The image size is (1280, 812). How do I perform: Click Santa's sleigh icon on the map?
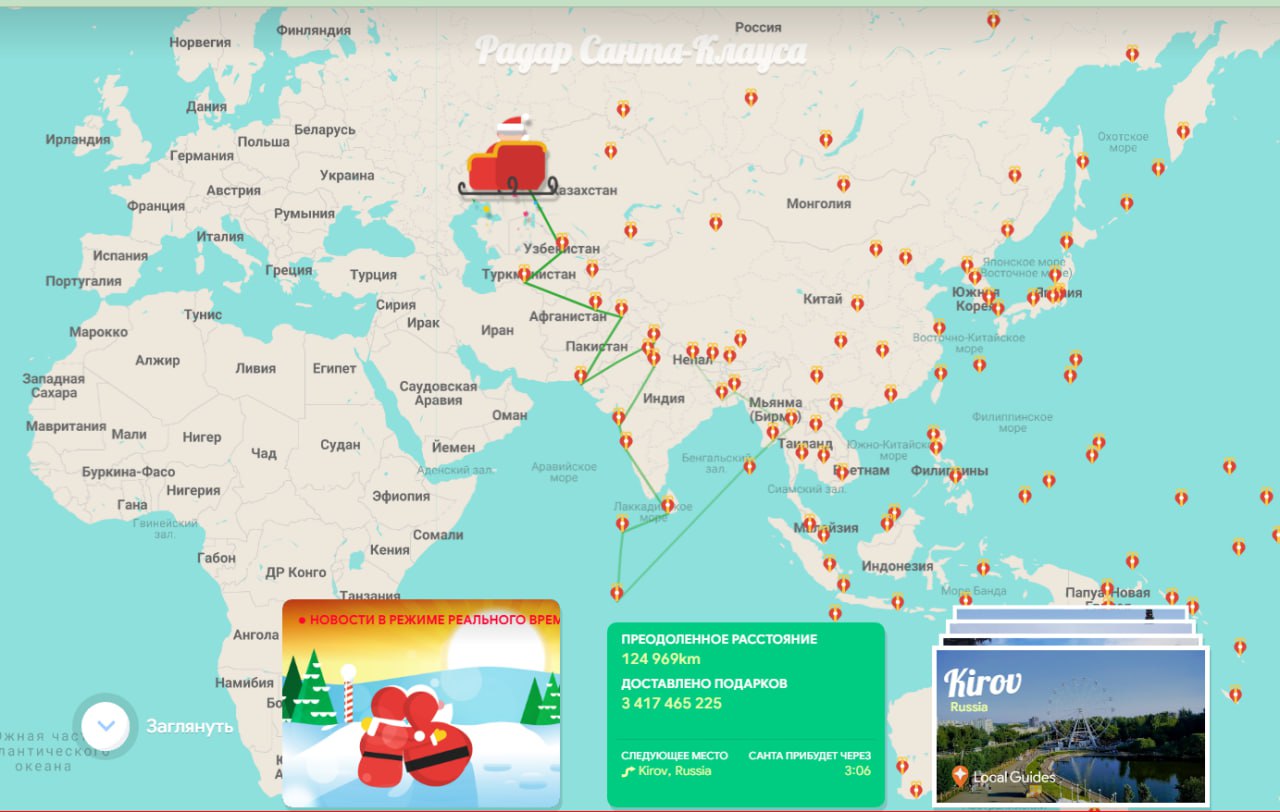point(505,161)
